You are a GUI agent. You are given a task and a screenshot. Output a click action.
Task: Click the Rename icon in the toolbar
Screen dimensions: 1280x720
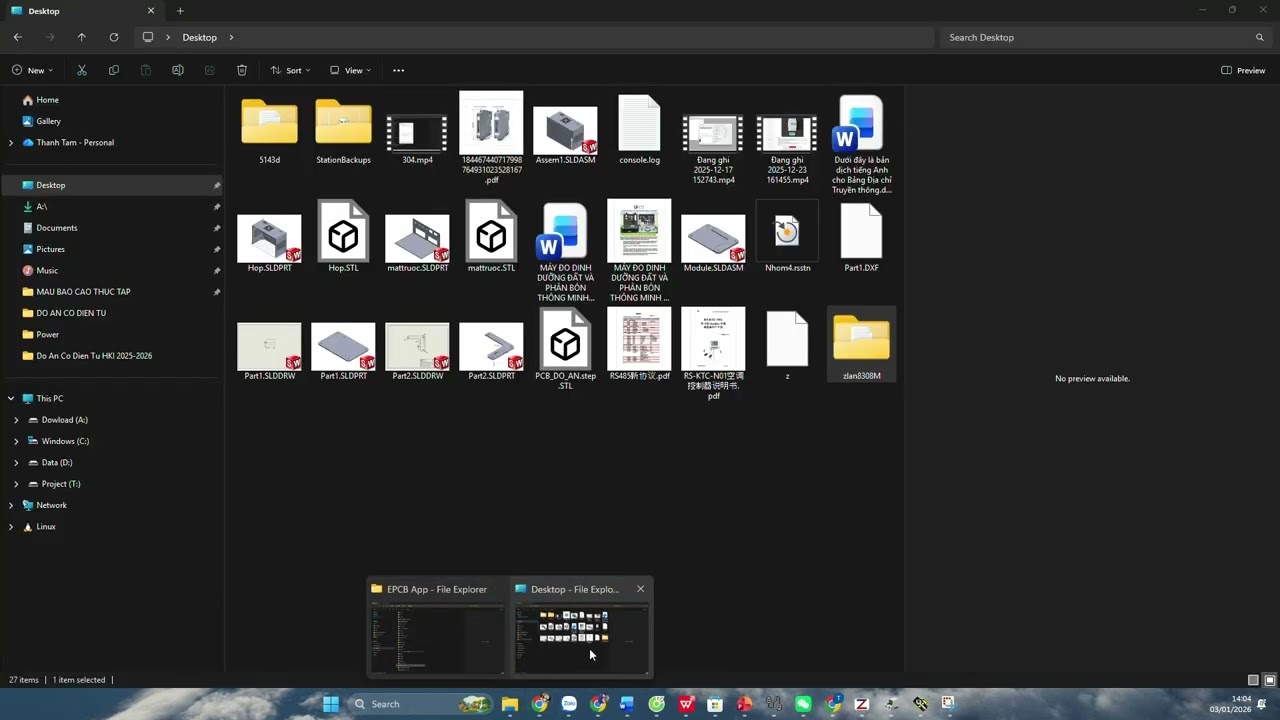click(178, 70)
